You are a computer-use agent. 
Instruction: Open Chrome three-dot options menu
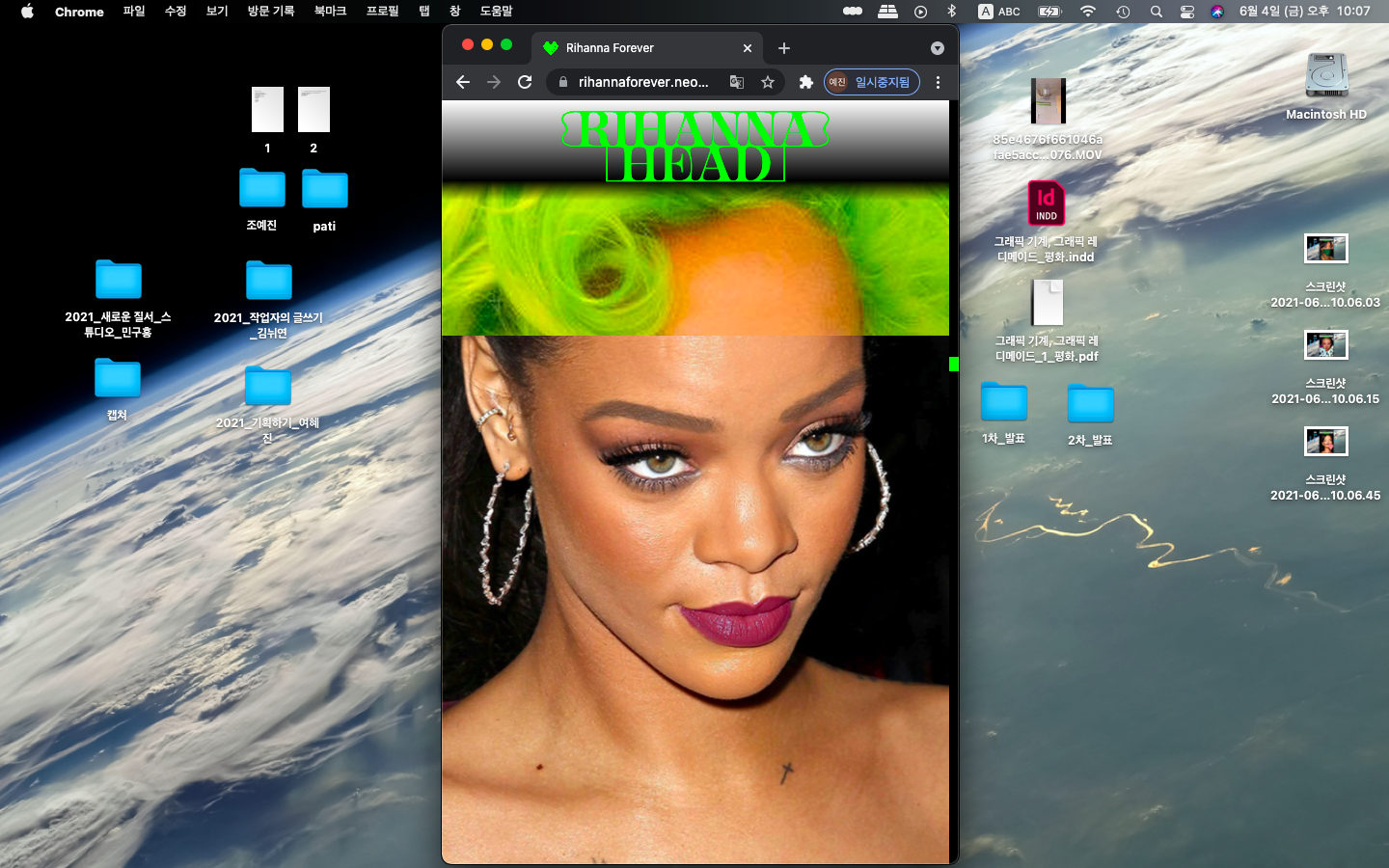tap(938, 82)
